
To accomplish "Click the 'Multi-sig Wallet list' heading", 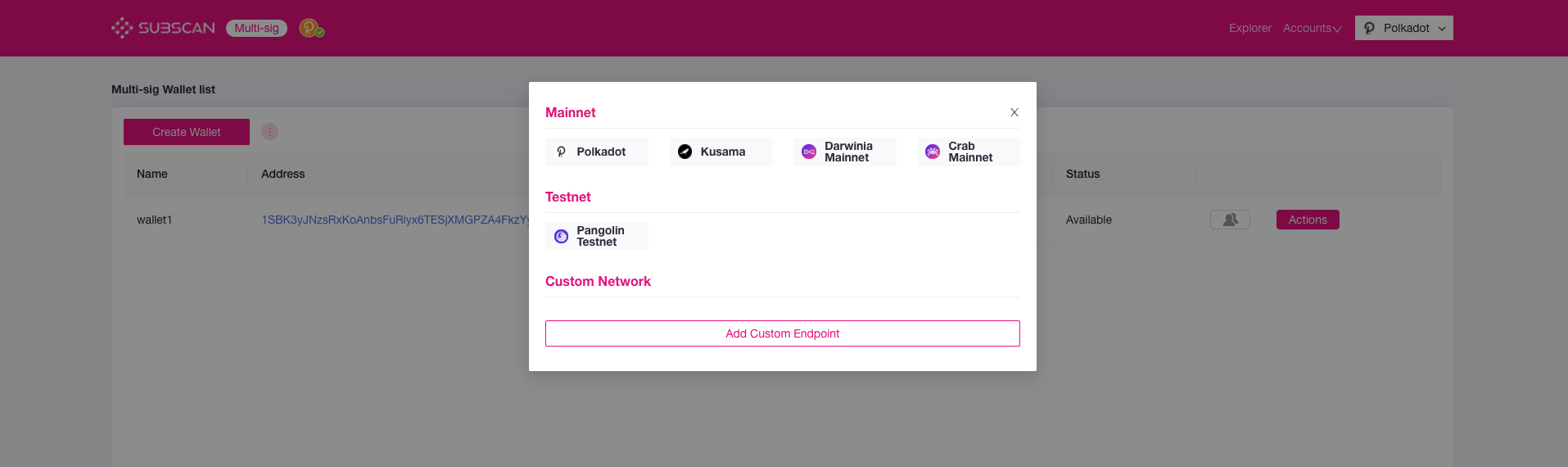I will [163, 89].
